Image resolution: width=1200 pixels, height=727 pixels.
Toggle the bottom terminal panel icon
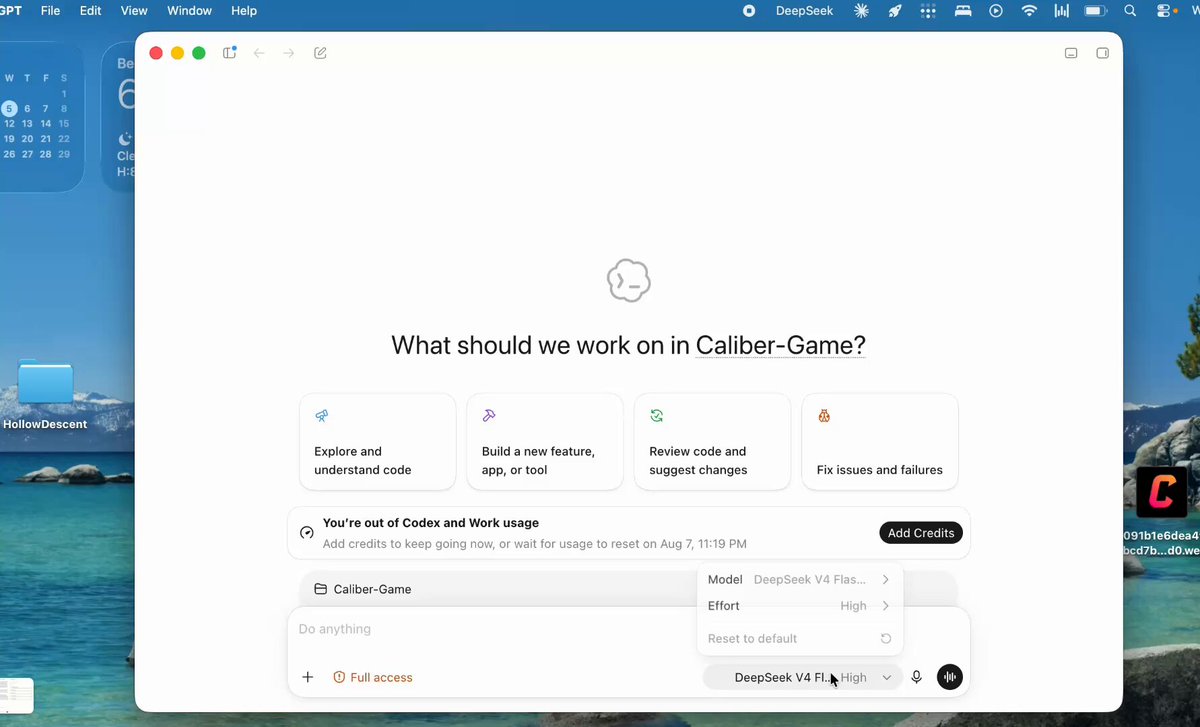tap(1071, 53)
